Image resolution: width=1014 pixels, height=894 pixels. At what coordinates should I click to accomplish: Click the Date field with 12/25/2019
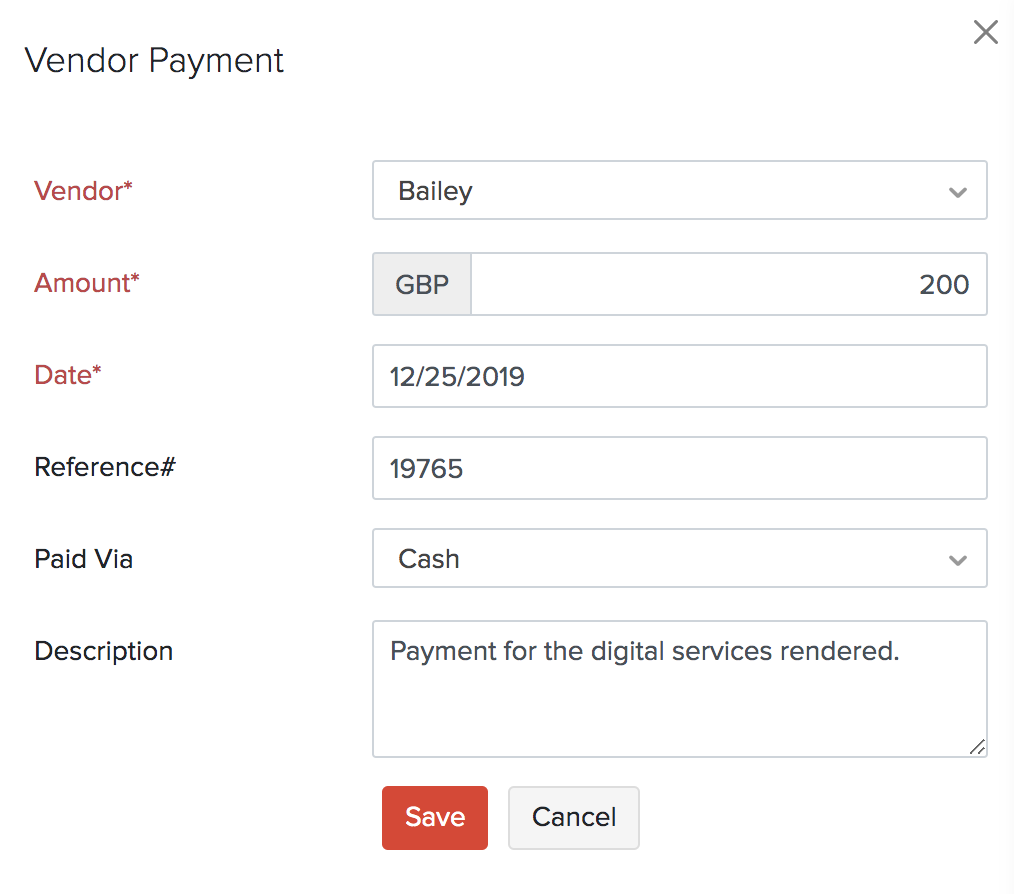click(x=679, y=376)
